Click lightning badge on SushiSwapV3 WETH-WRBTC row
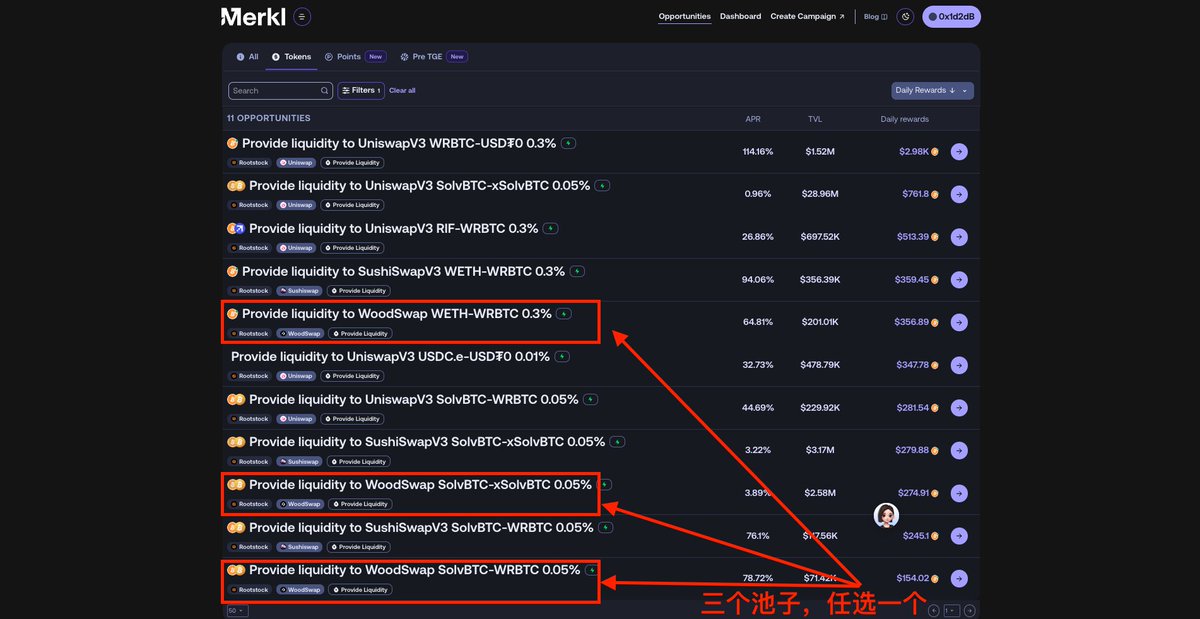This screenshot has height=619, width=1200. [x=577, y=271]
